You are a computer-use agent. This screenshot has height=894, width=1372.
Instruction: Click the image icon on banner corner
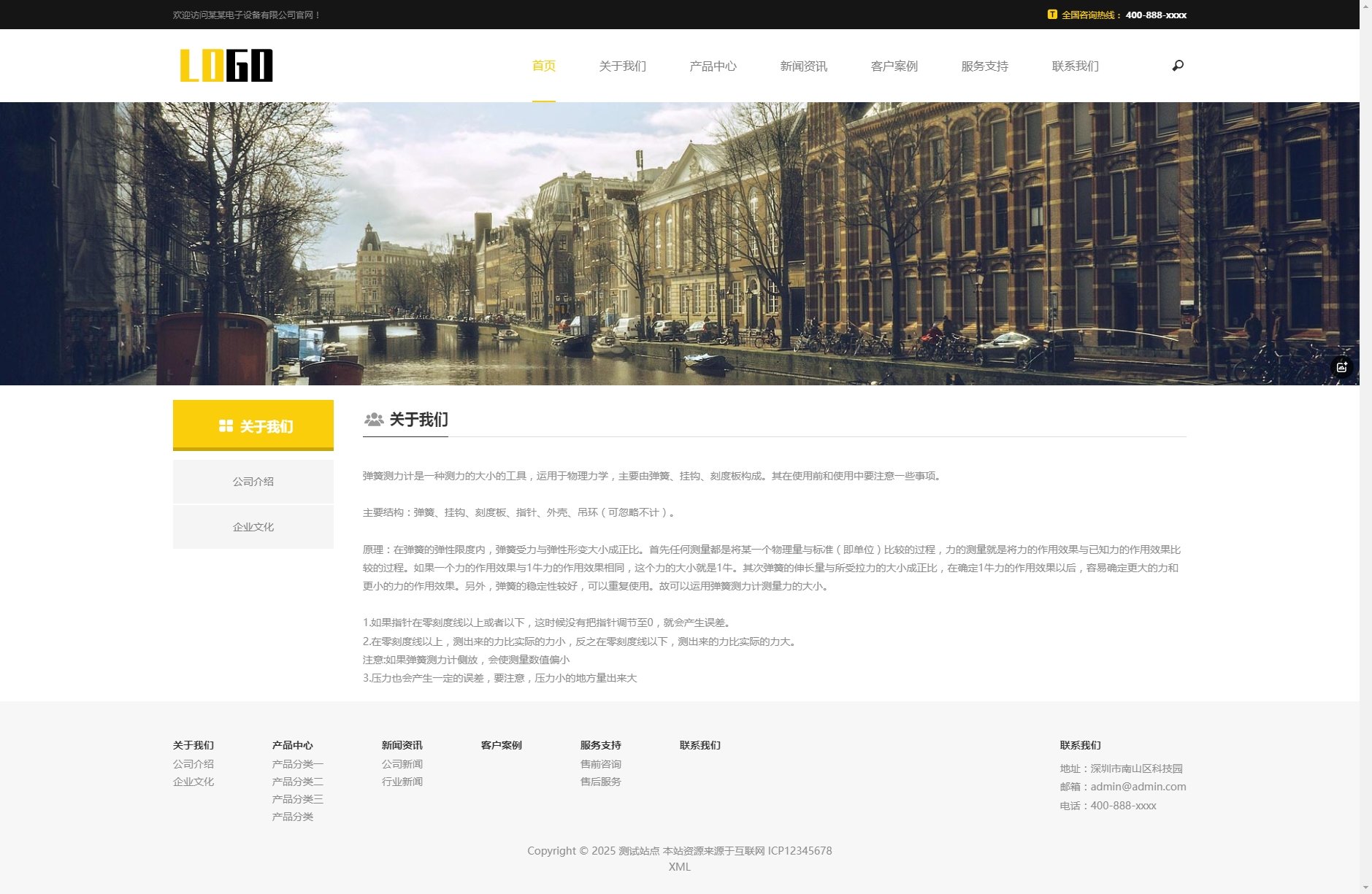[1341, 367]
